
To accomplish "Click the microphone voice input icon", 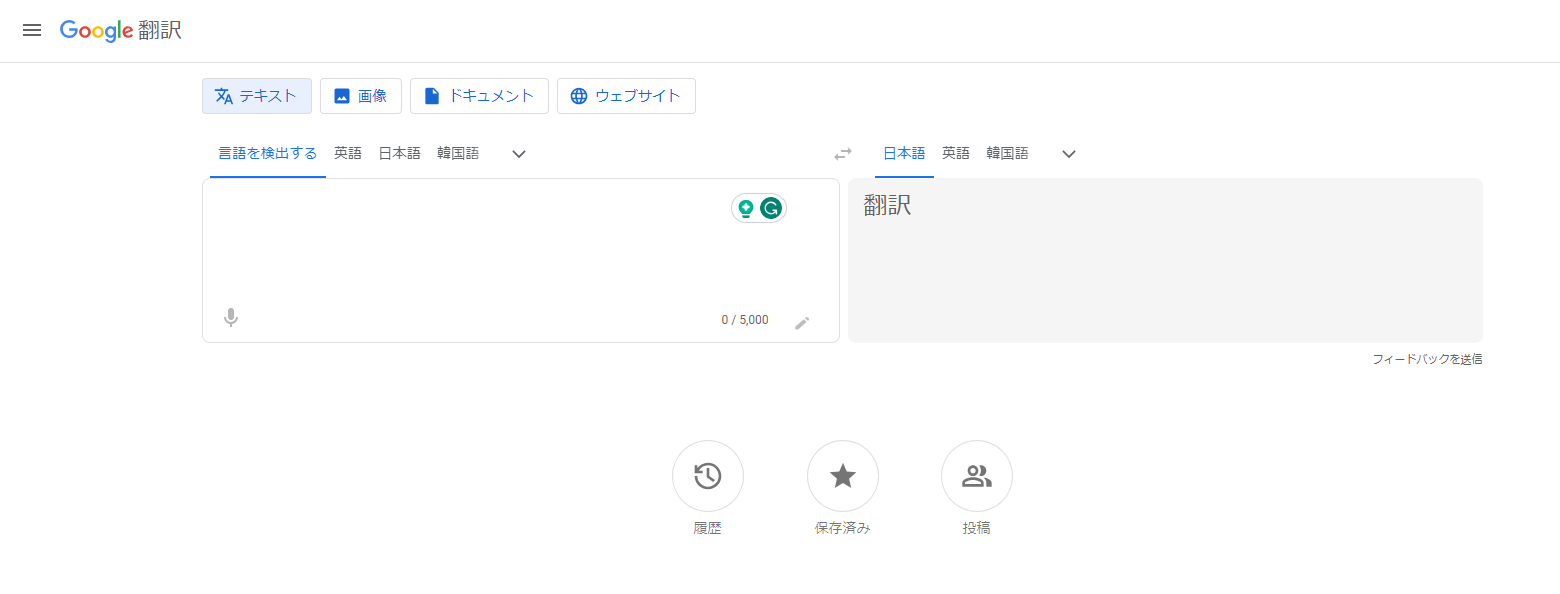I will click(x=231, y=318).
